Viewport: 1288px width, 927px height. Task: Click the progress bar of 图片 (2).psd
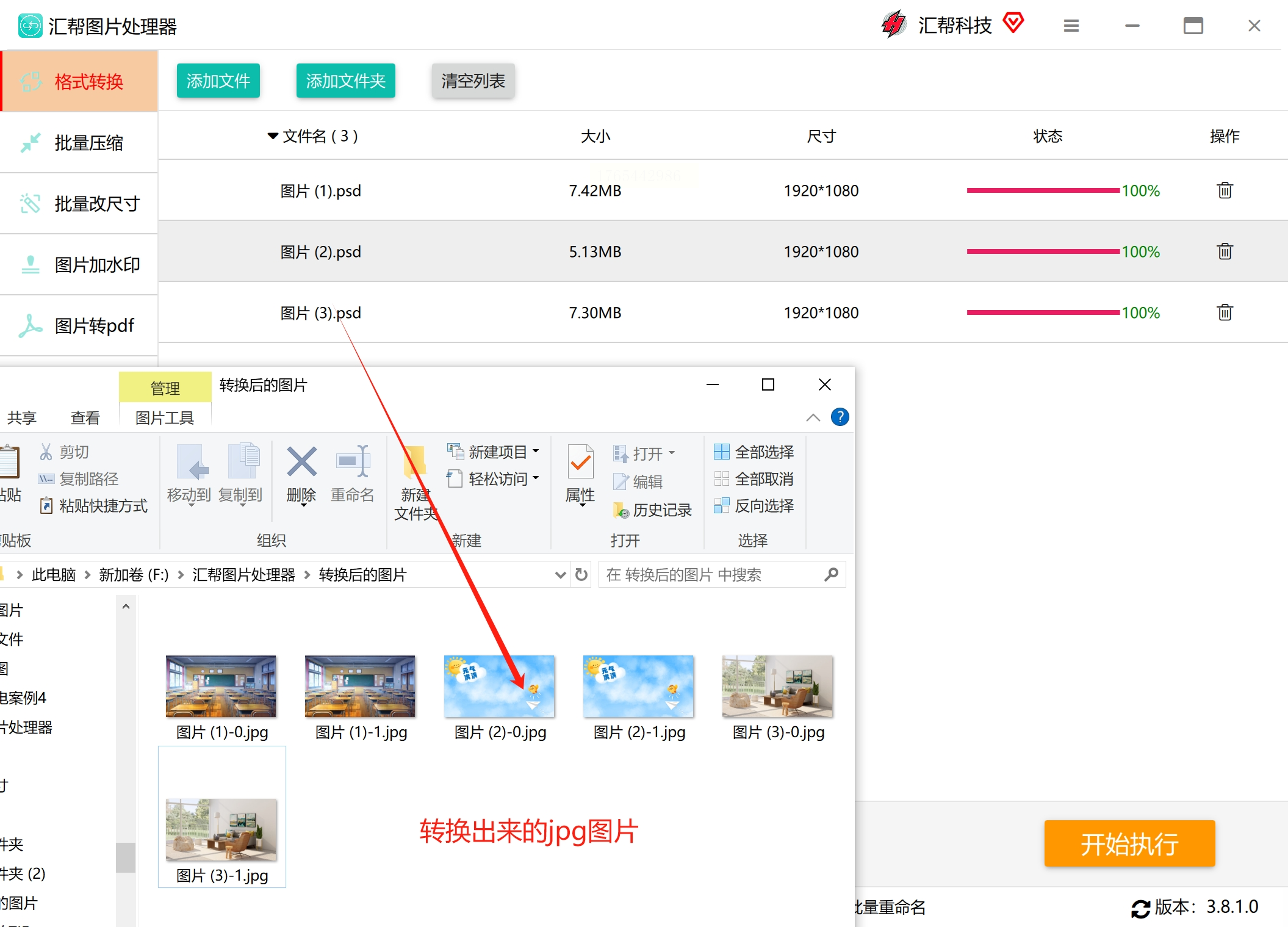pyautogui.click(x=1043, y=251)
